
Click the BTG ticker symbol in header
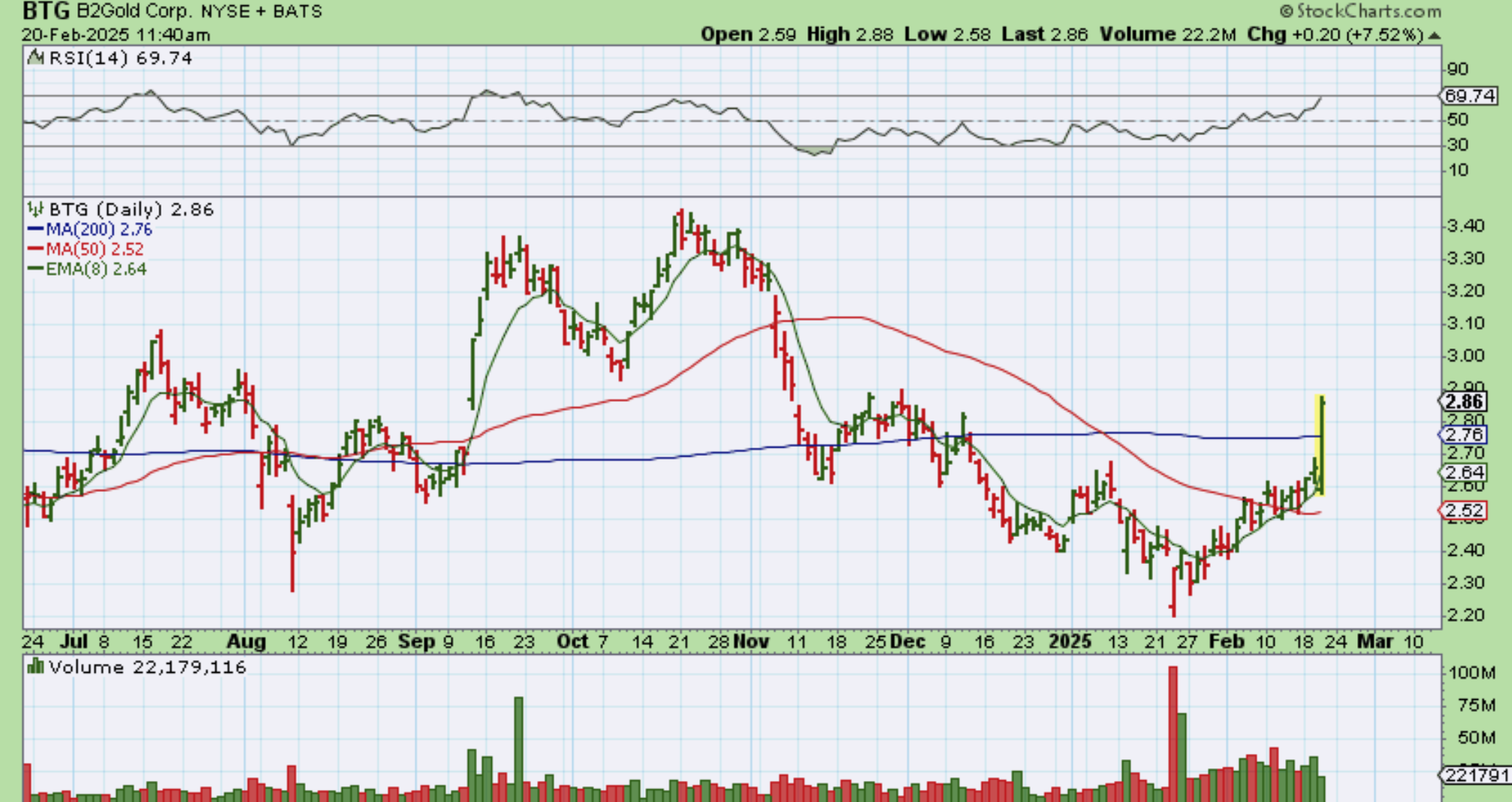pyautogui.click(x=46, y=11)
